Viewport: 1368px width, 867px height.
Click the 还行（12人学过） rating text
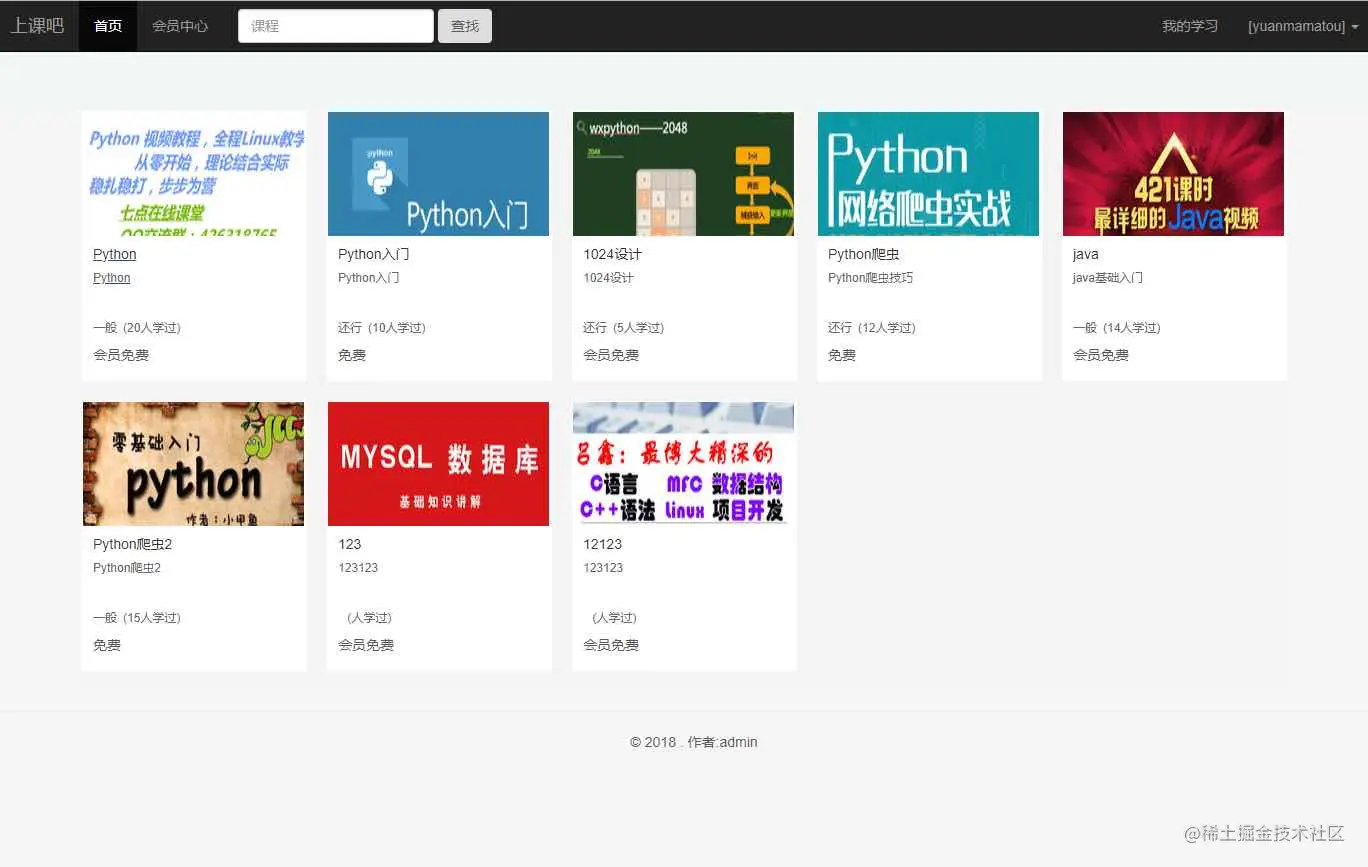[872, 328]
